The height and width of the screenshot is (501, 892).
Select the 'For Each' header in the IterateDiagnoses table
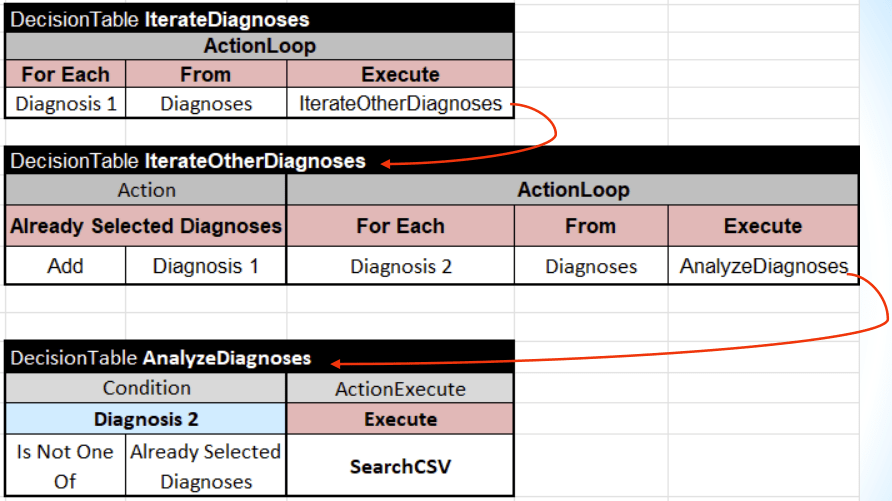pyautogui.click(x=65, y=74)
